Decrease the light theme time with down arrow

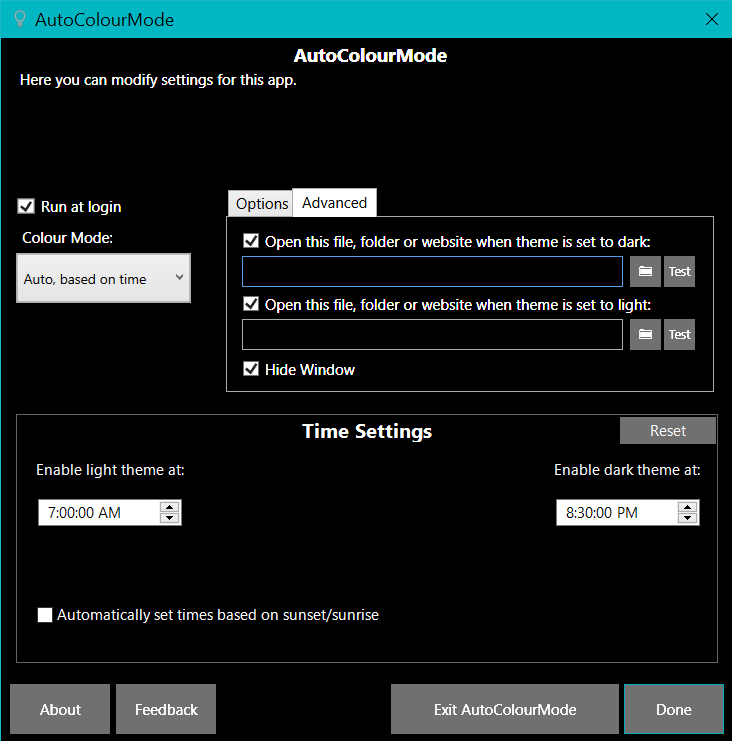click(170, 518)
